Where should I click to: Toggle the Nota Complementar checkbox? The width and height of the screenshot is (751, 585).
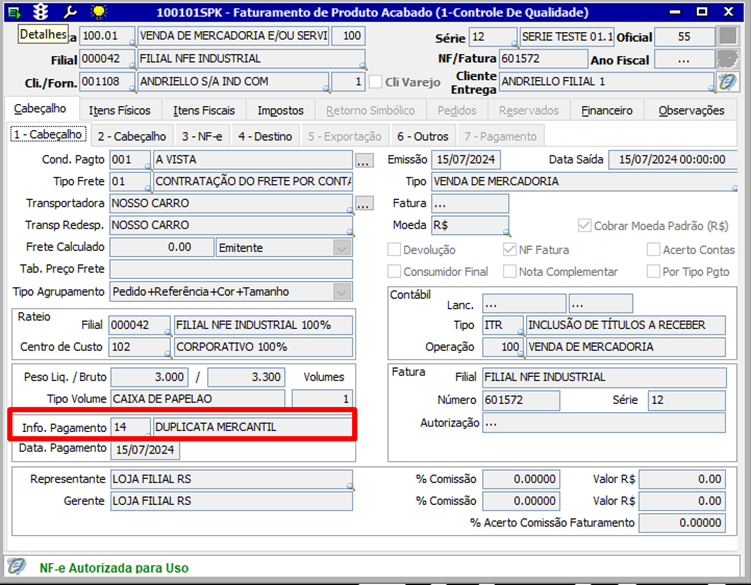[x=509, y=272]
